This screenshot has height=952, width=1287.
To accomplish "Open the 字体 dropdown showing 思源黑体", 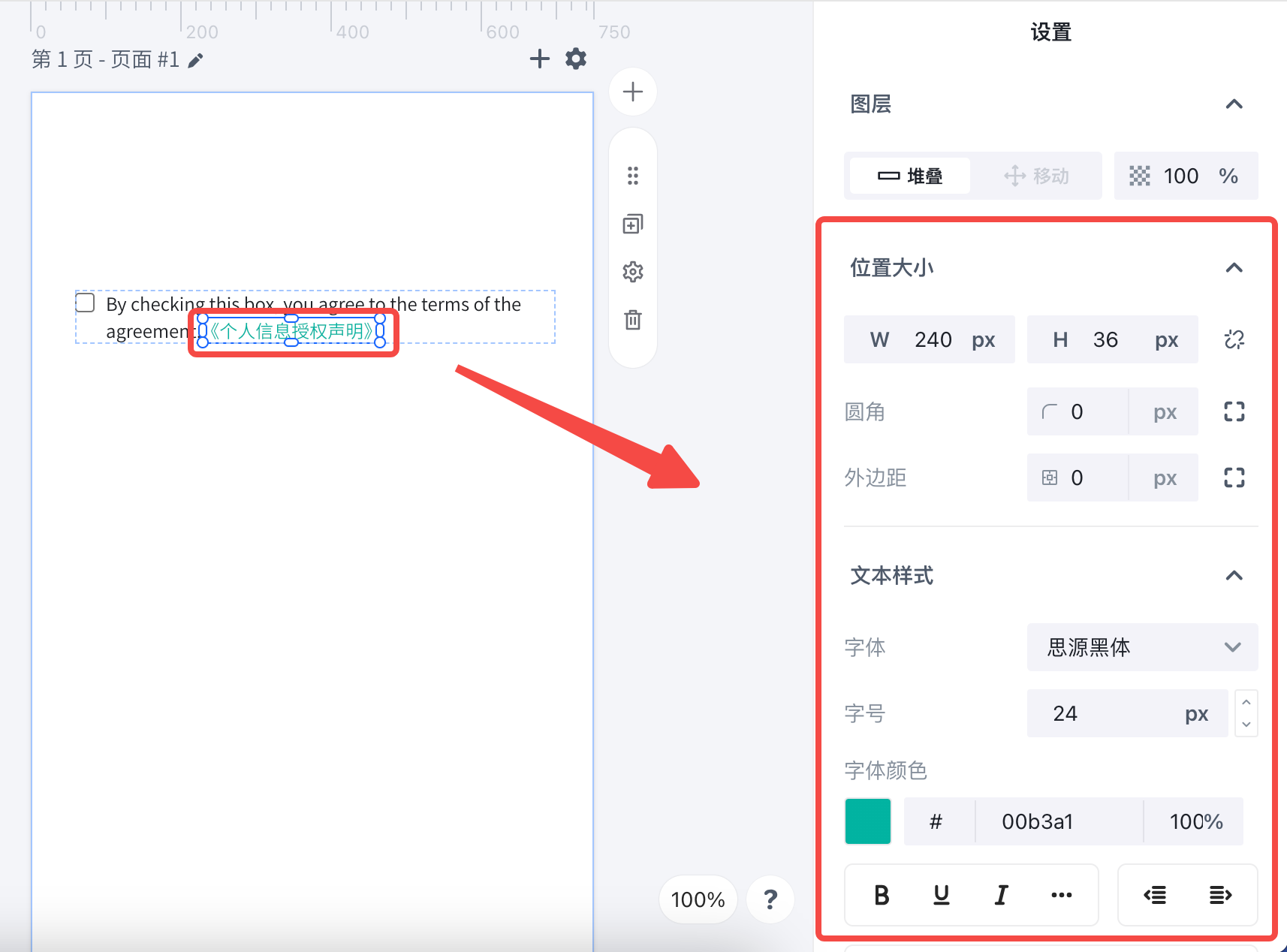I will coord(1143,647).
